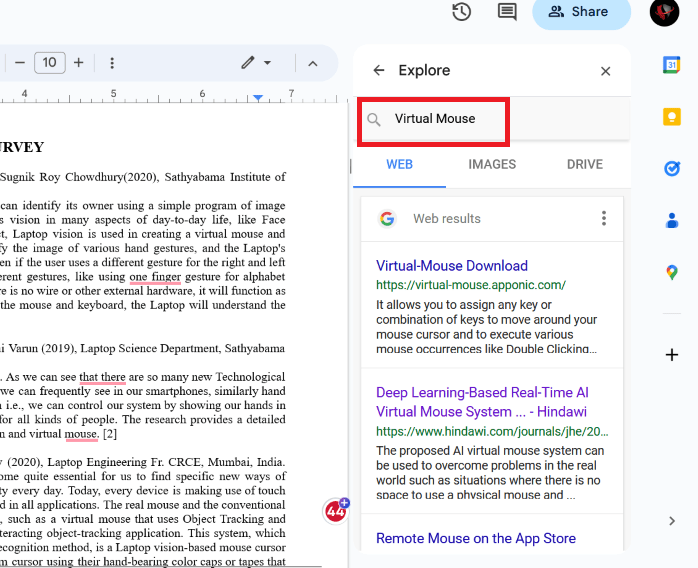This screenshot has width=698, height=568.
Task: Open the toolbar more options menu
Action: (x=112, y=63)
